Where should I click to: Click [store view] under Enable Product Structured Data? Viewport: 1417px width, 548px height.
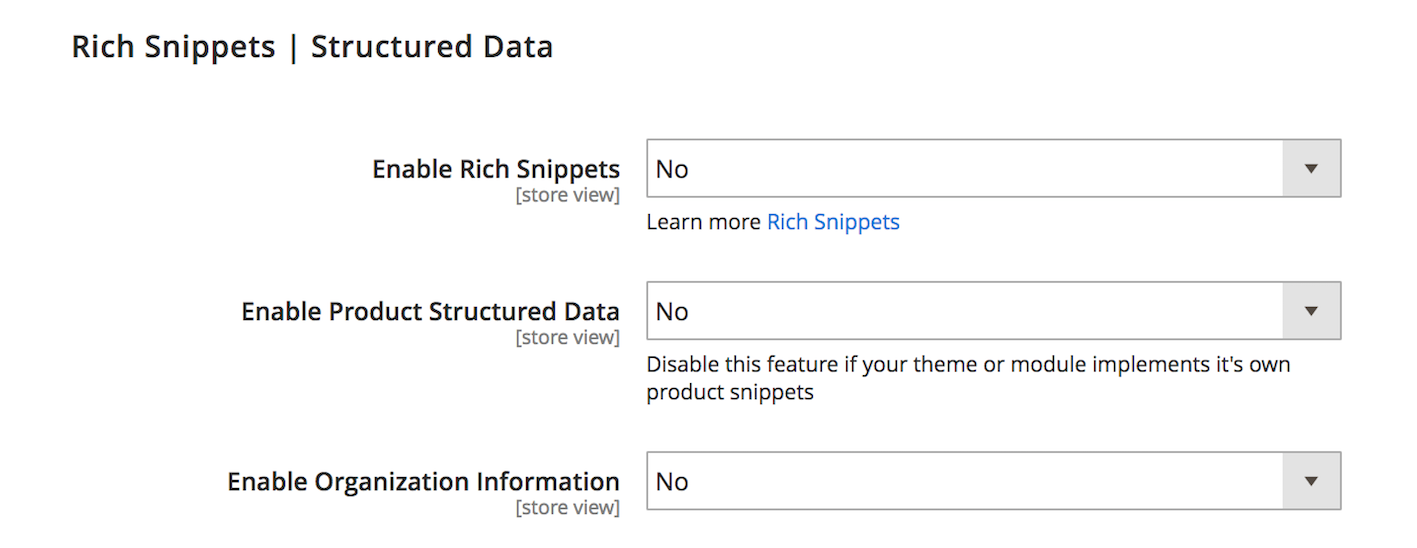click(x=567, y=337)
